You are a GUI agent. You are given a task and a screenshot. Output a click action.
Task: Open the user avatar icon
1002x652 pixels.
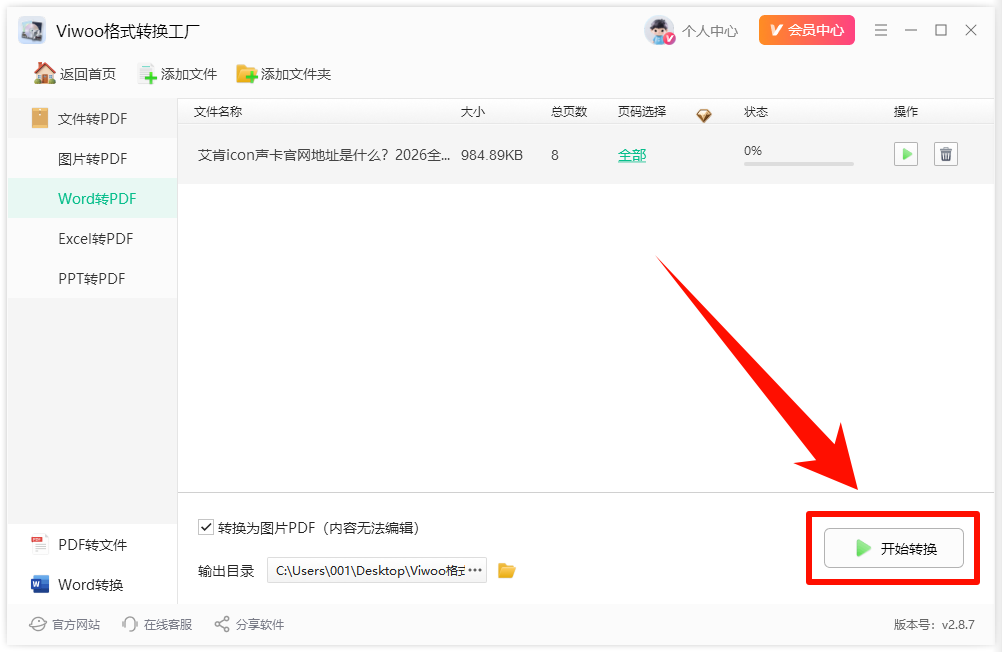(659, 30)
